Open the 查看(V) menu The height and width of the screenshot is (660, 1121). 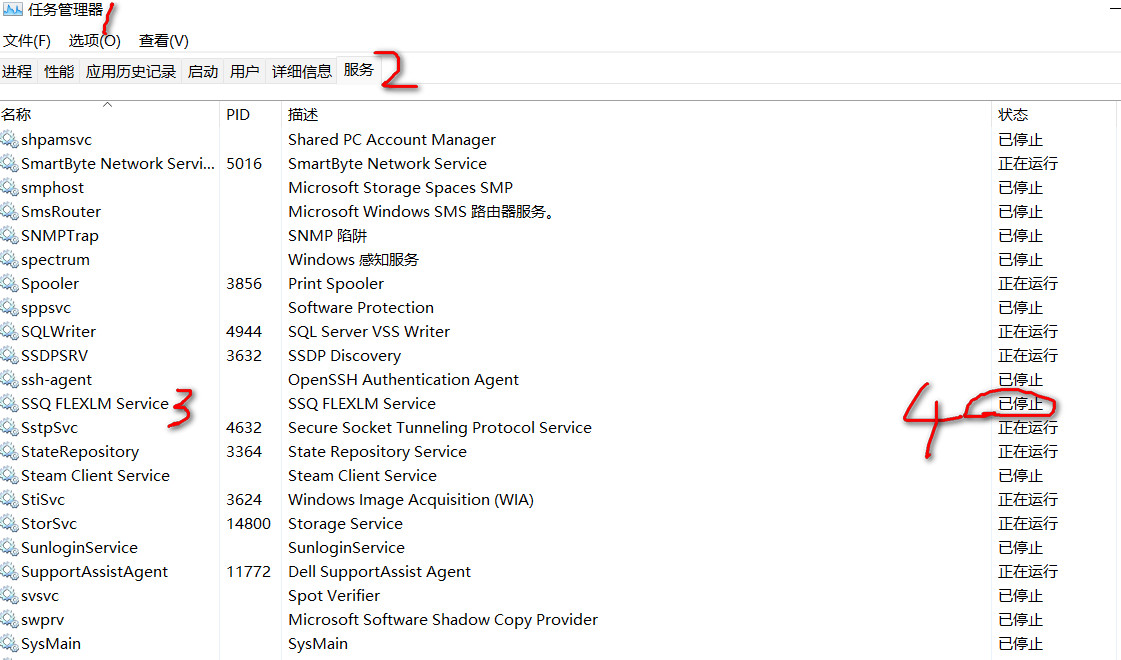[x=163, y=41]
